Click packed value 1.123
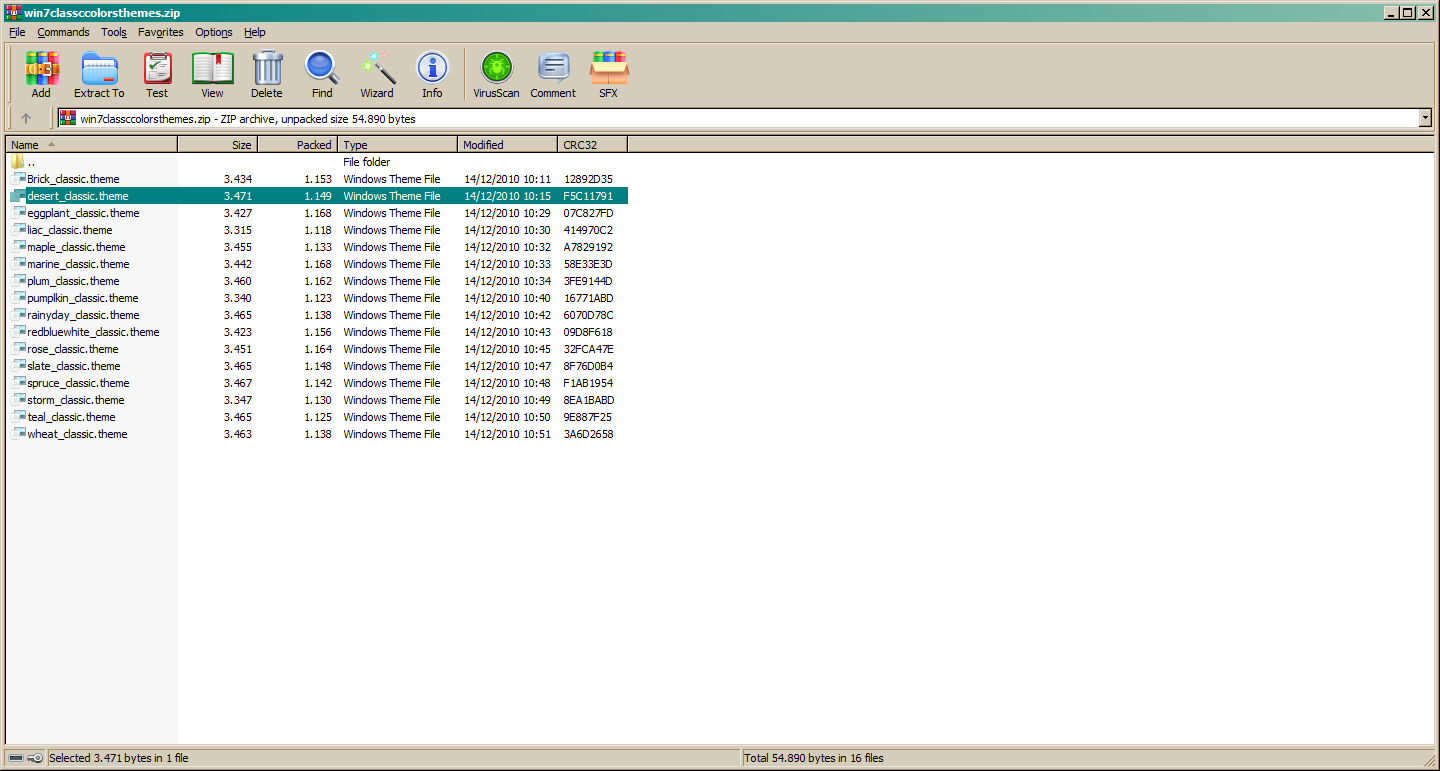1440x771 pixels. coord(318,298)
